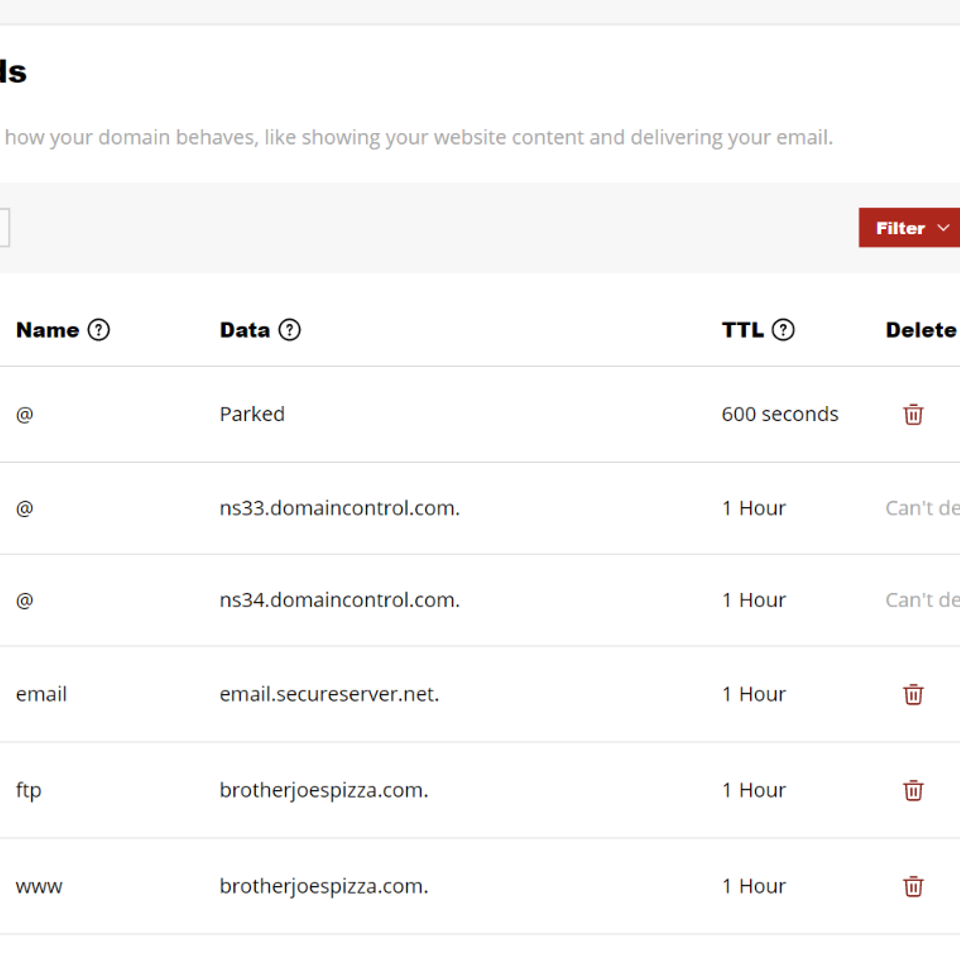
Task: Click Can't delete text in ns33 row
Action: coord(923,508)
